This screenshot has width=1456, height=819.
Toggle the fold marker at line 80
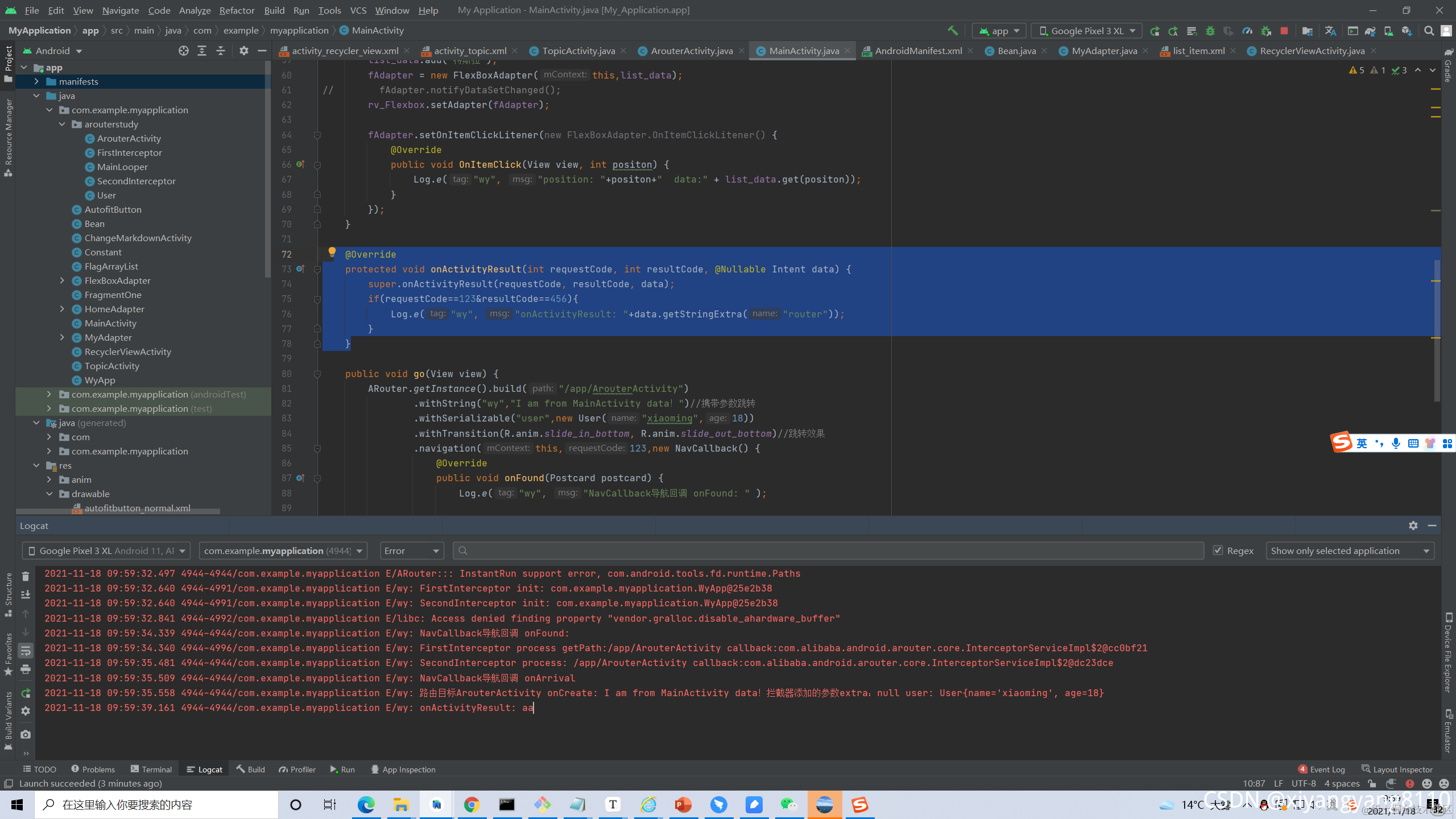[317, 374]
